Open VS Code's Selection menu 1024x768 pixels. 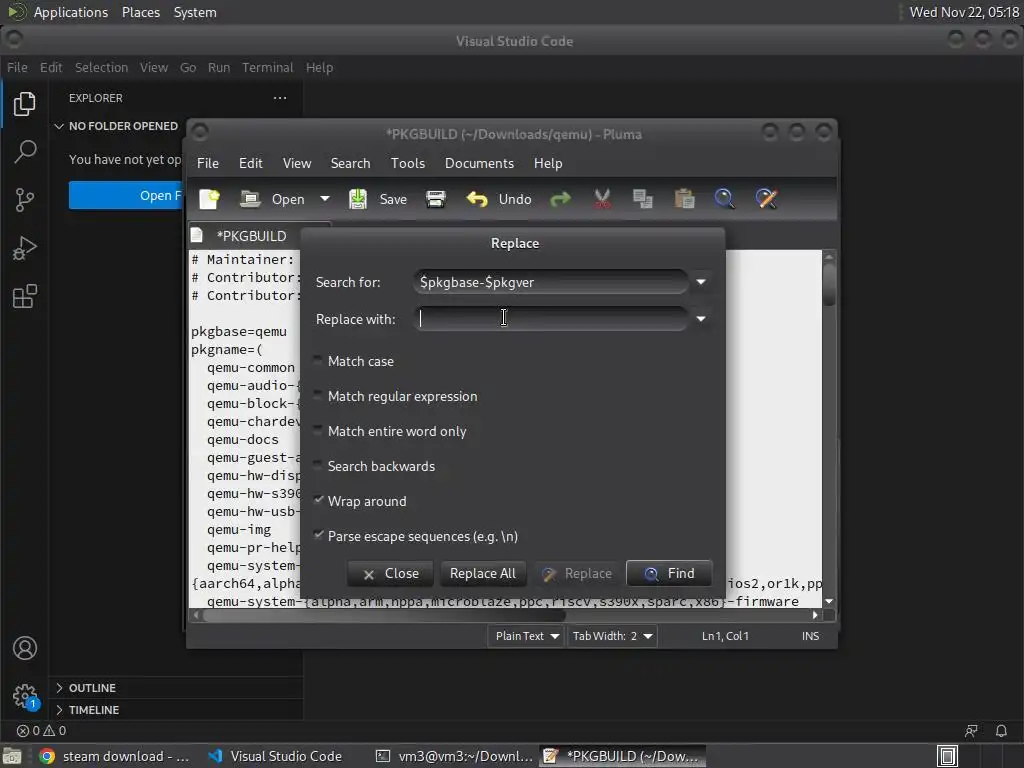101,67
